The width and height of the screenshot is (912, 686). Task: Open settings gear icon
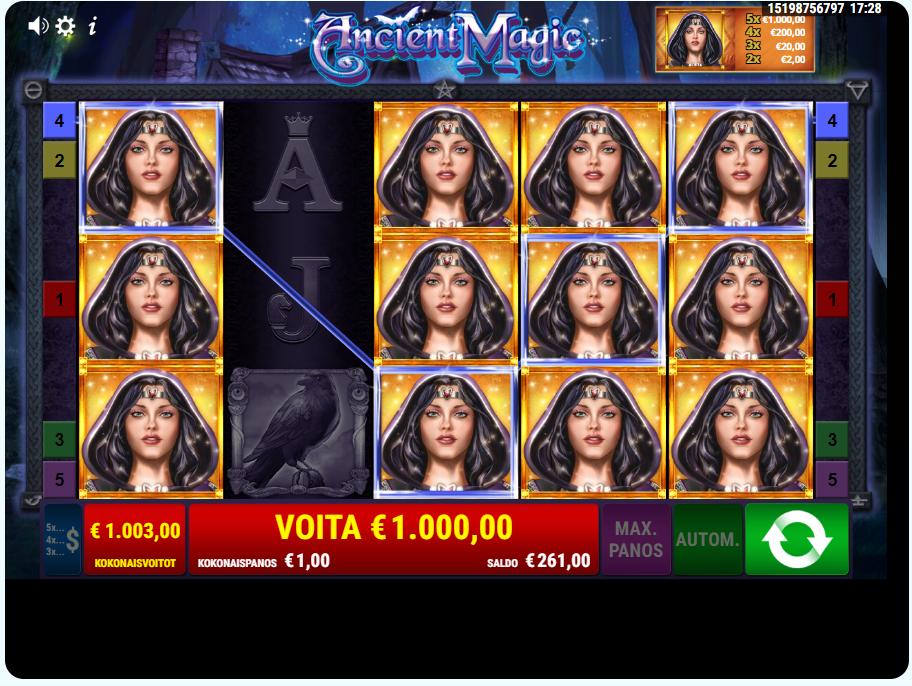point(65,26)
